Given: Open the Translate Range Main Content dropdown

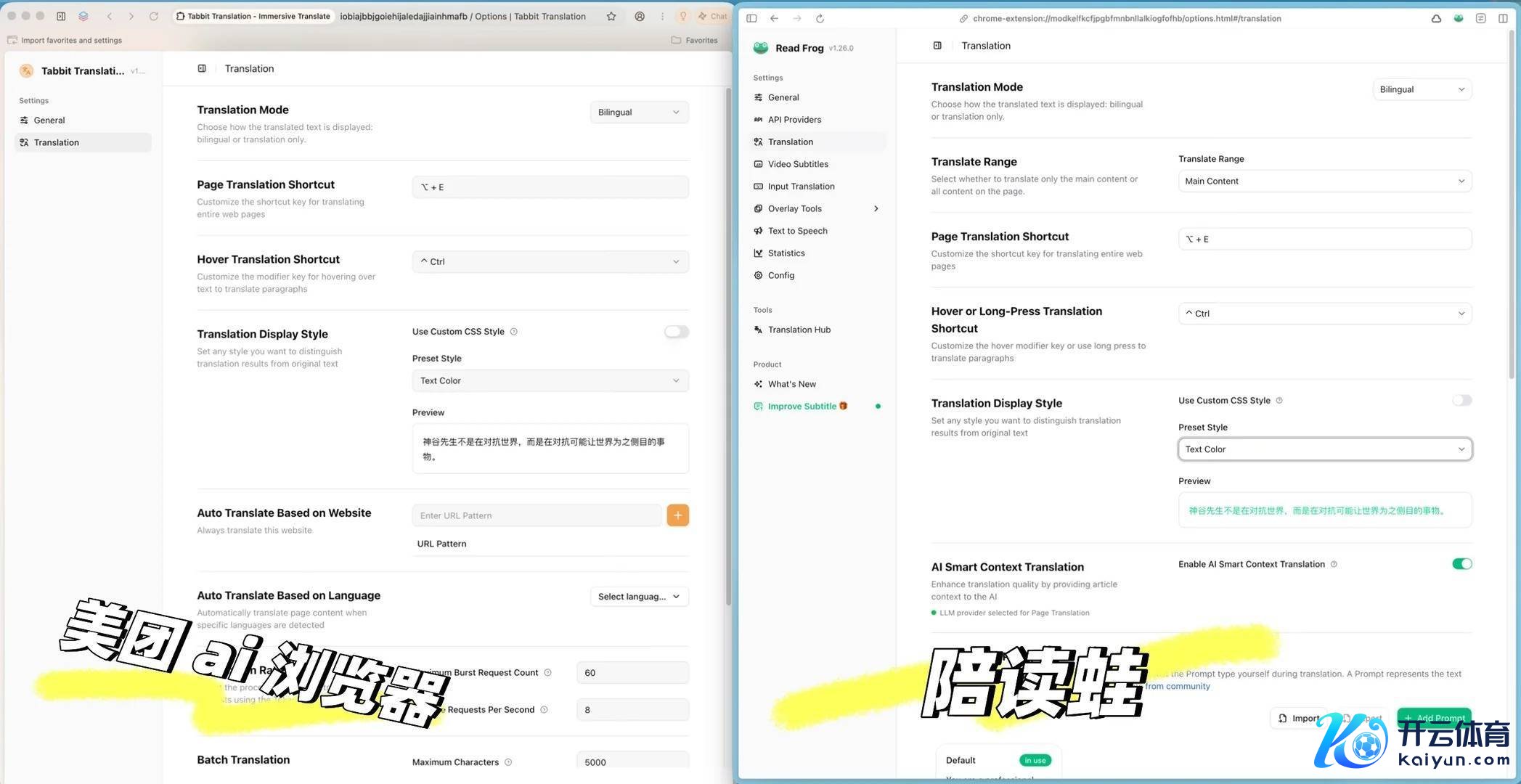Looking at the screenshot, I should tap(1324, 181).
